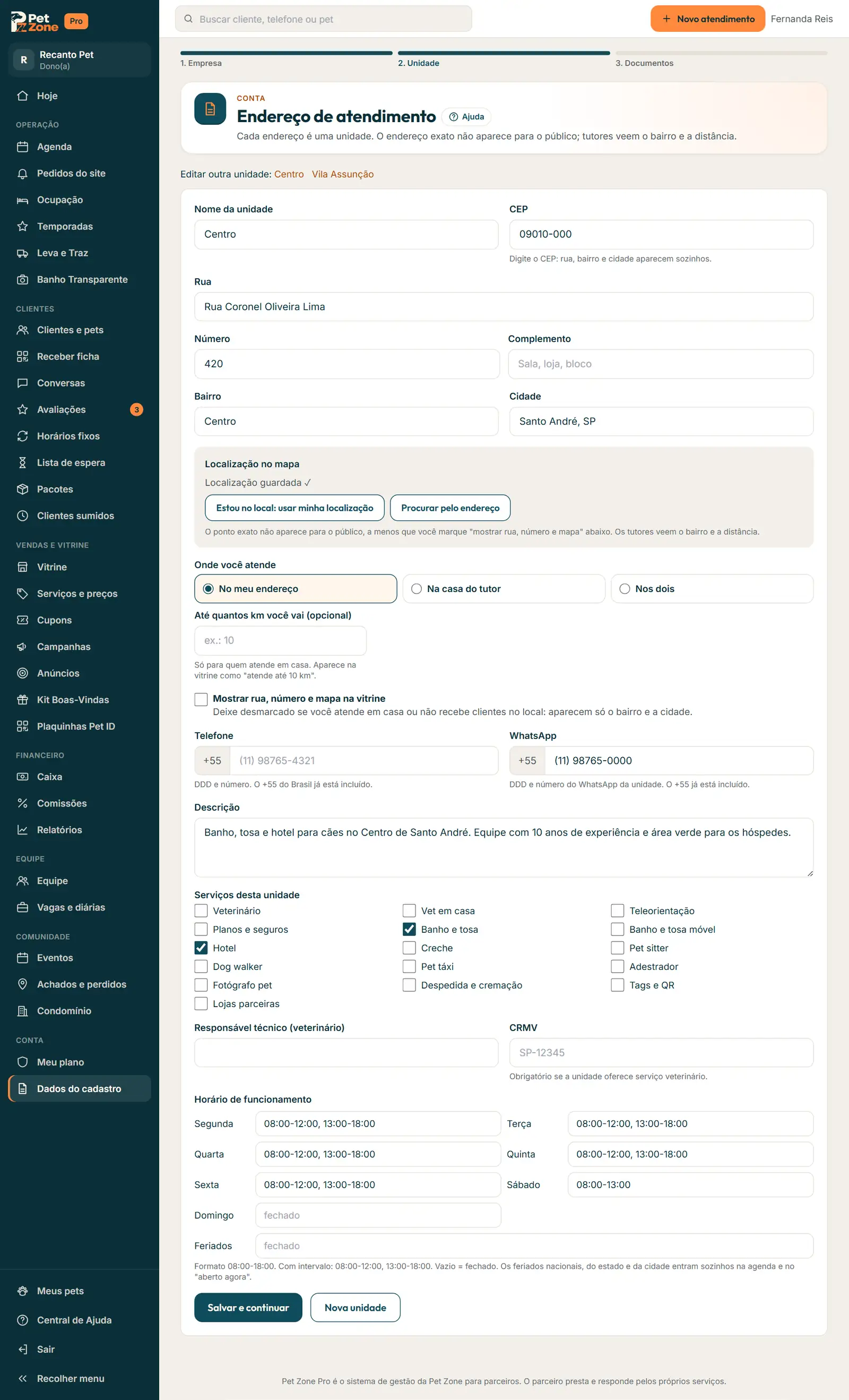
Task: Open the Pacotes box icon
Action: 23,489
